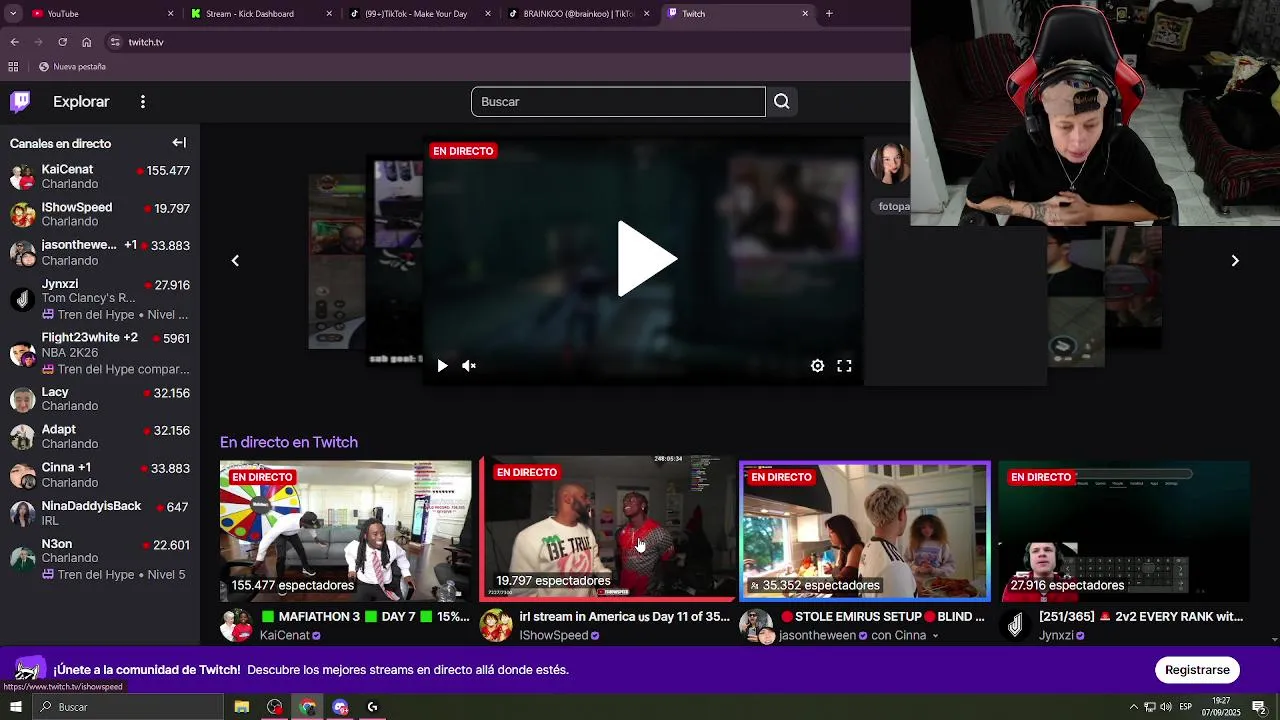Click the Buscar search field
This screenshot has width=1280, height=720.
tap(618, 101)
